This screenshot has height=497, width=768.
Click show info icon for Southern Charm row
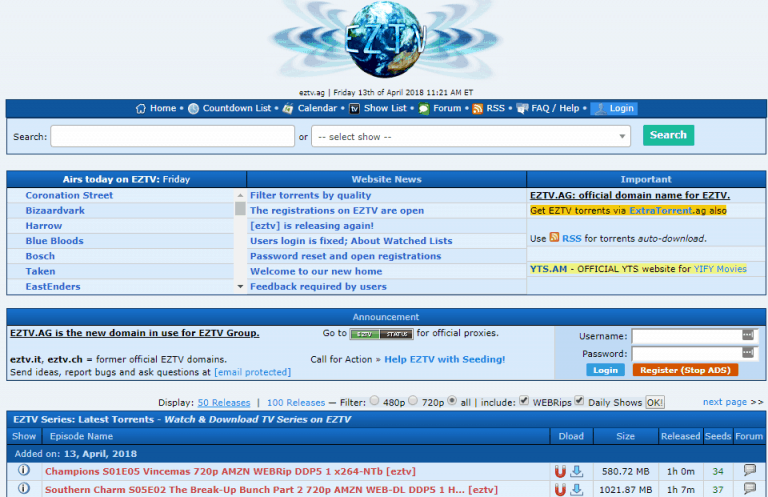coord(24,489)
